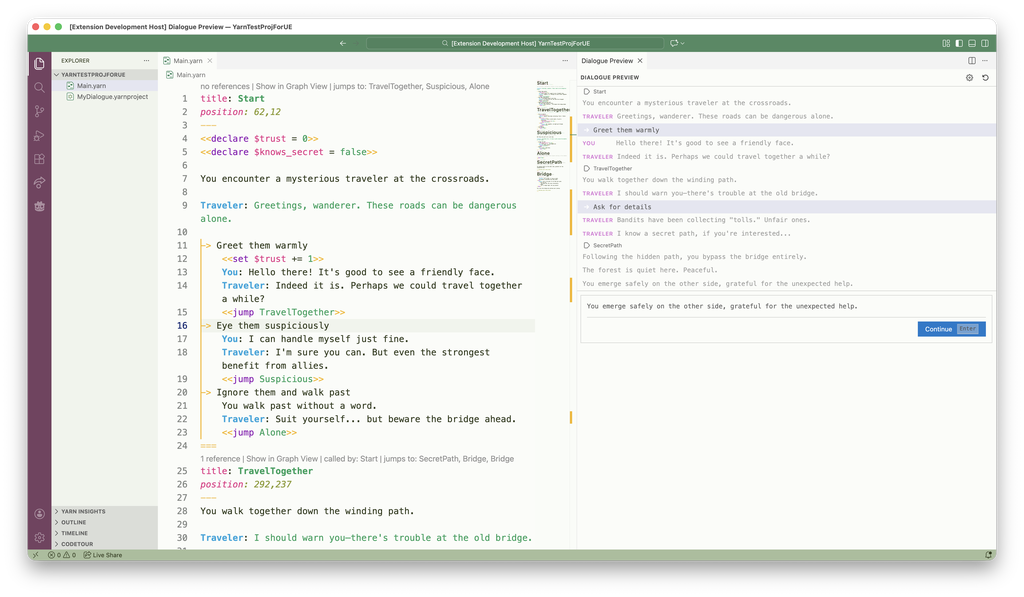Viewport: 1024px width, 597px height.
Task: Select the "Ask for details" dialogue option
Action: tap(620, 206)
